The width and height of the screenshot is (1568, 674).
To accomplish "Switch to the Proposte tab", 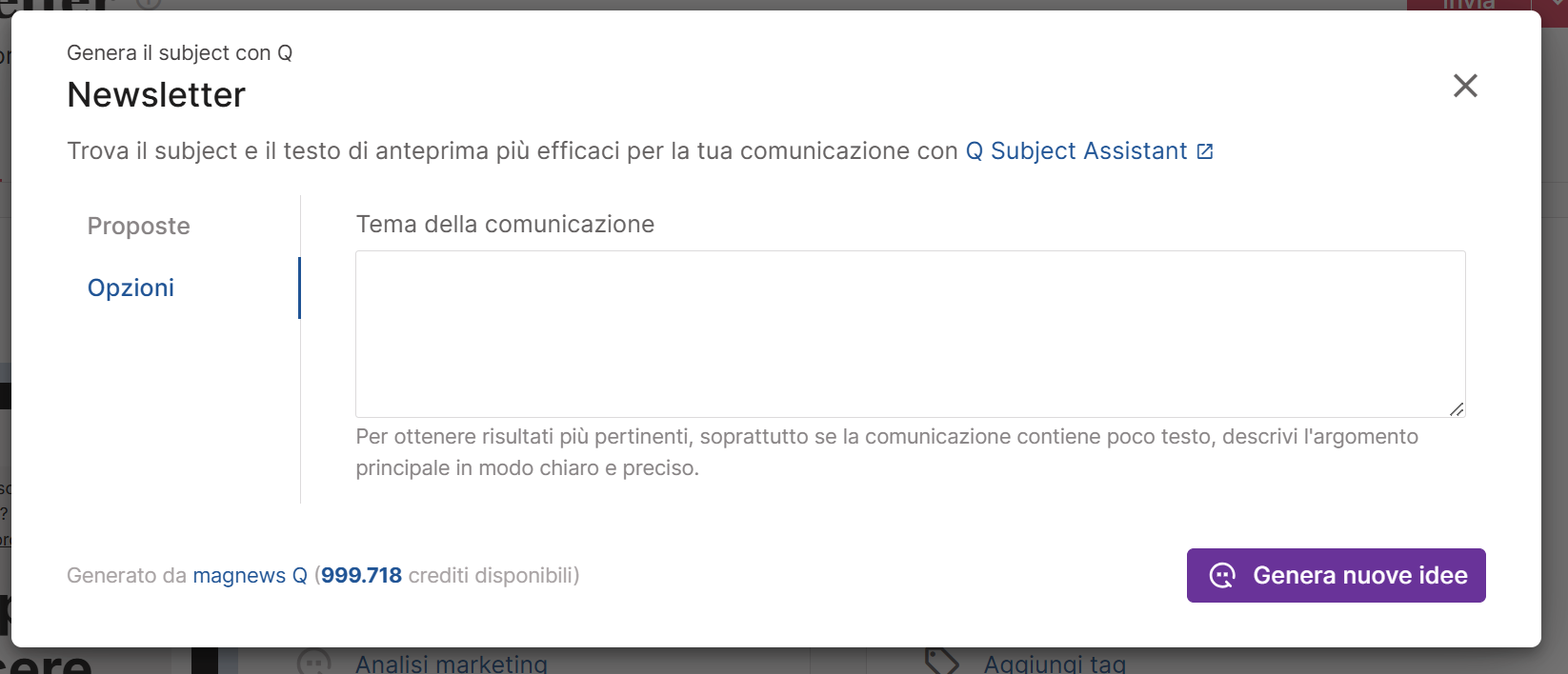I will pos(139,226).
